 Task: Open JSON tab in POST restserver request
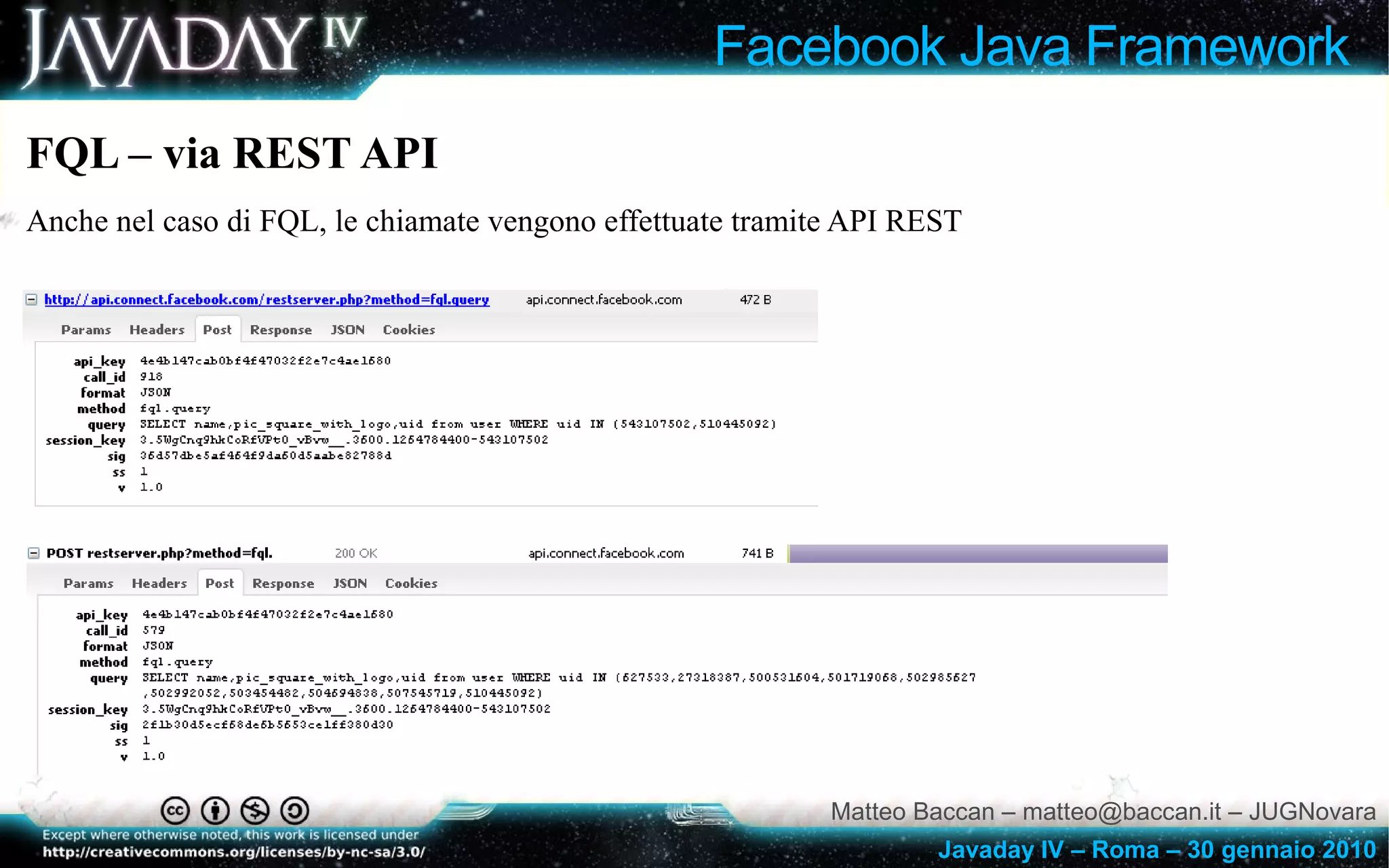coord(350,583)
